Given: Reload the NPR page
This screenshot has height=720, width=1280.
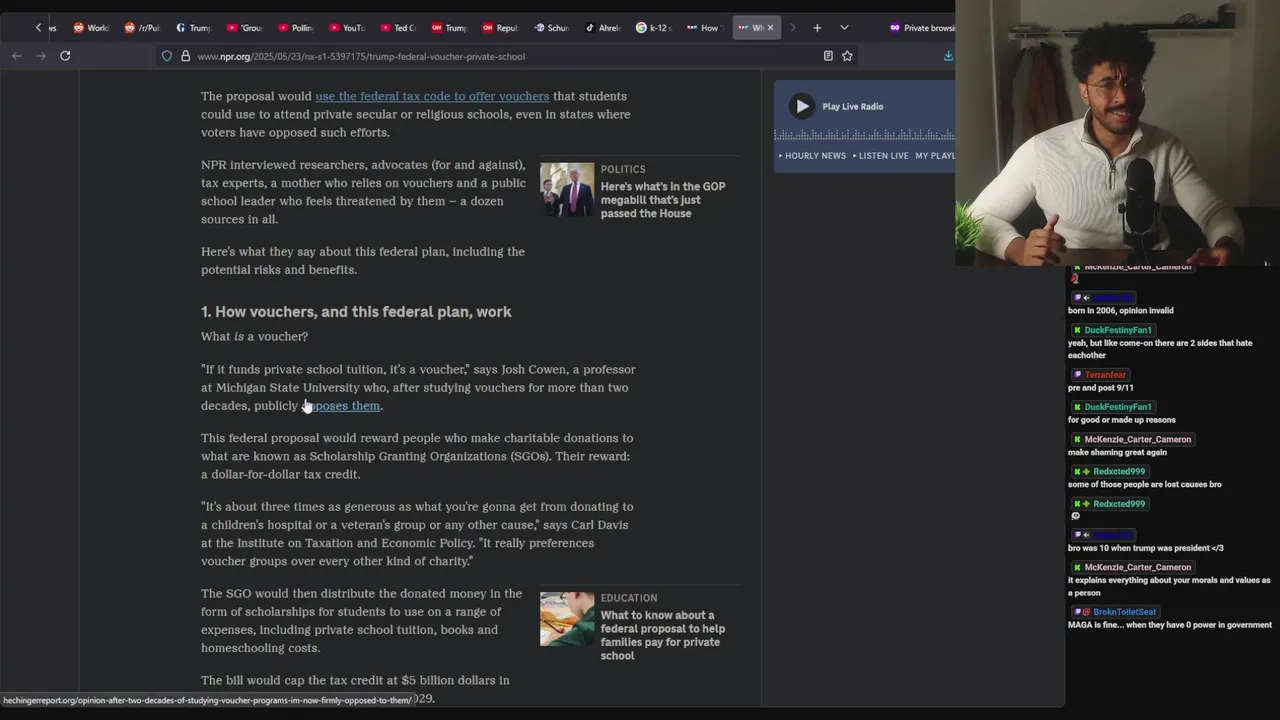Looking at the screenshot, I should coord(65,56).
